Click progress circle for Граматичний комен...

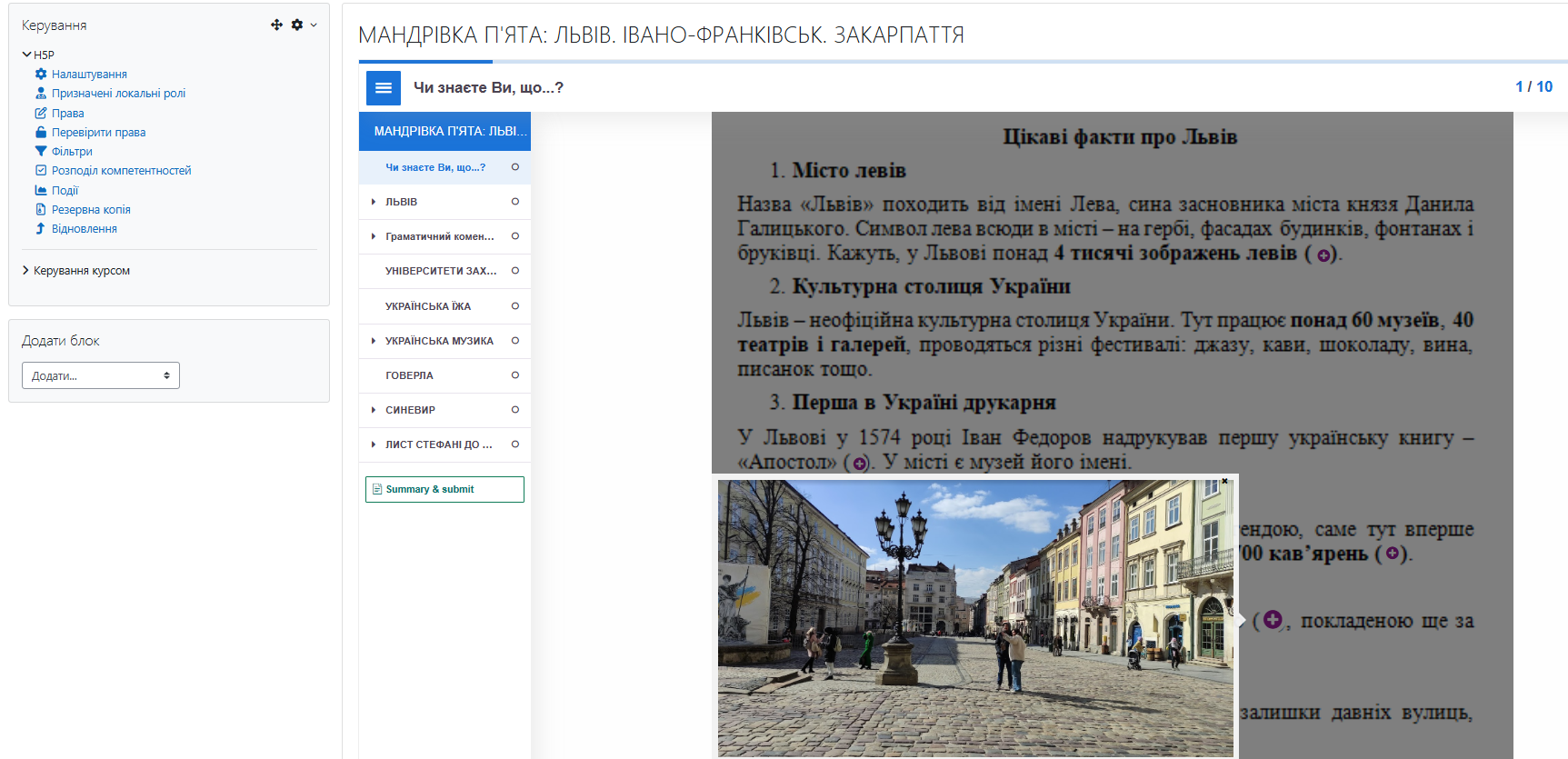pos(515,236)
